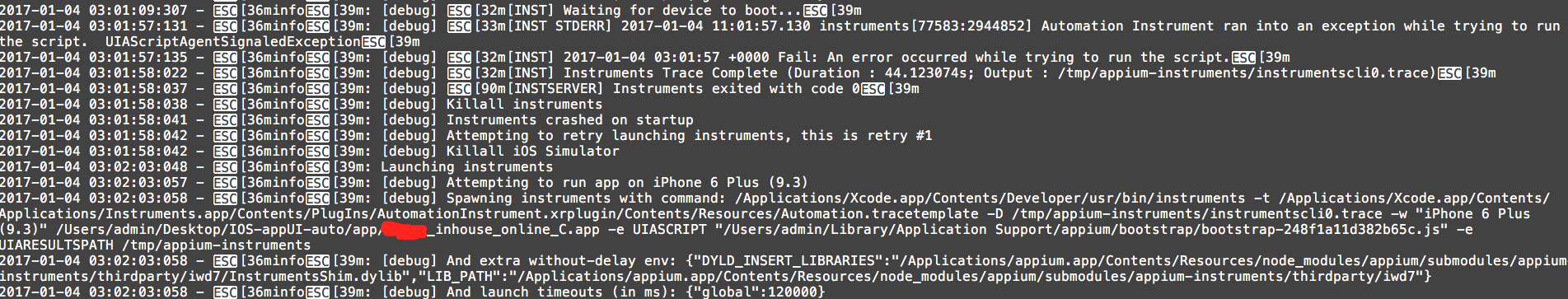
Task: Click 'Attempting to run app on iPhone 6 Plus'
Action: (x=602, y=183)
